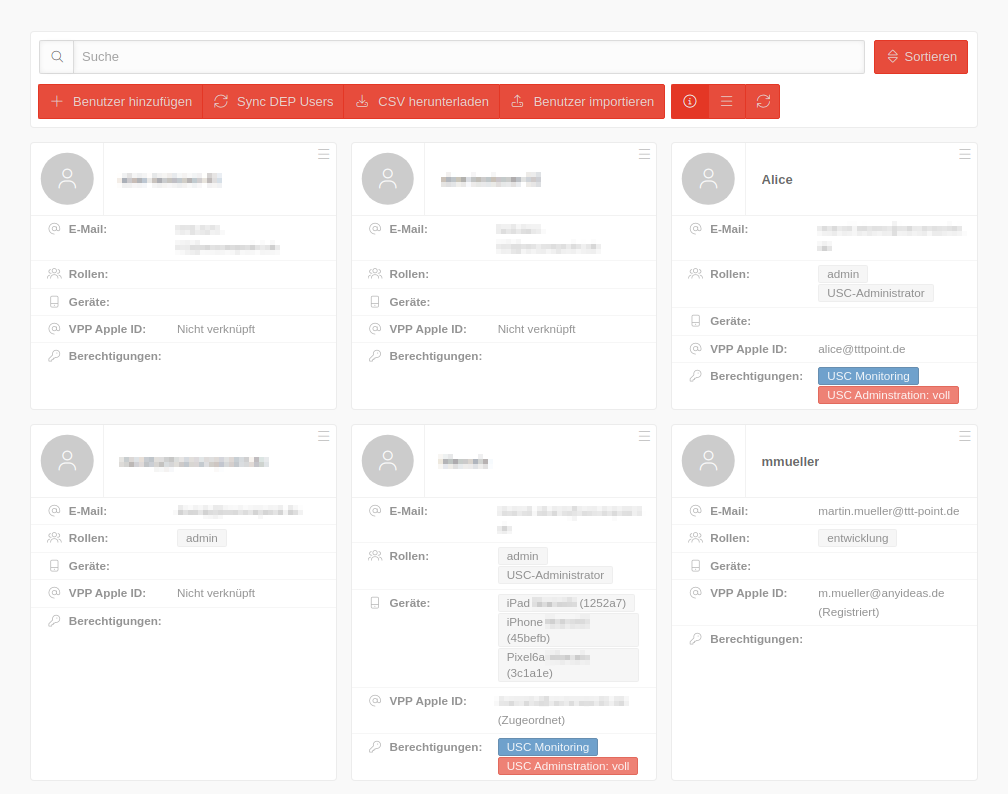
Task: Click Benutzer hinzufügen button
Action: 121,101
